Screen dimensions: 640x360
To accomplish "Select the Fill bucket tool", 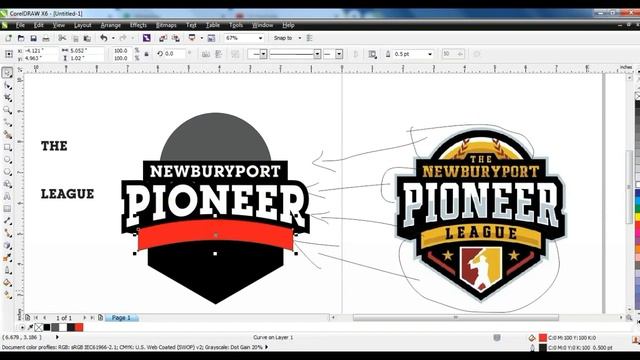I will [x=7, y=282].
